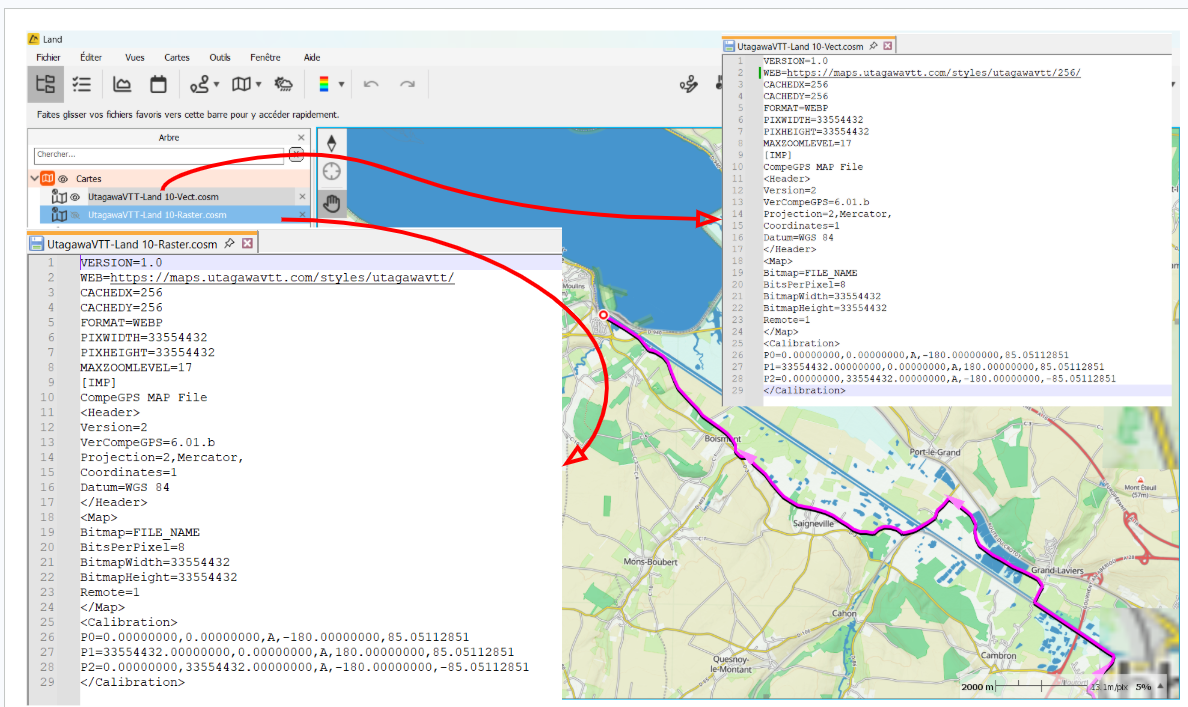This screenshot has height=707, width=1188.
Task: Click Projection=2,Mercator, line in Raster editor
Action: point(161,457)
